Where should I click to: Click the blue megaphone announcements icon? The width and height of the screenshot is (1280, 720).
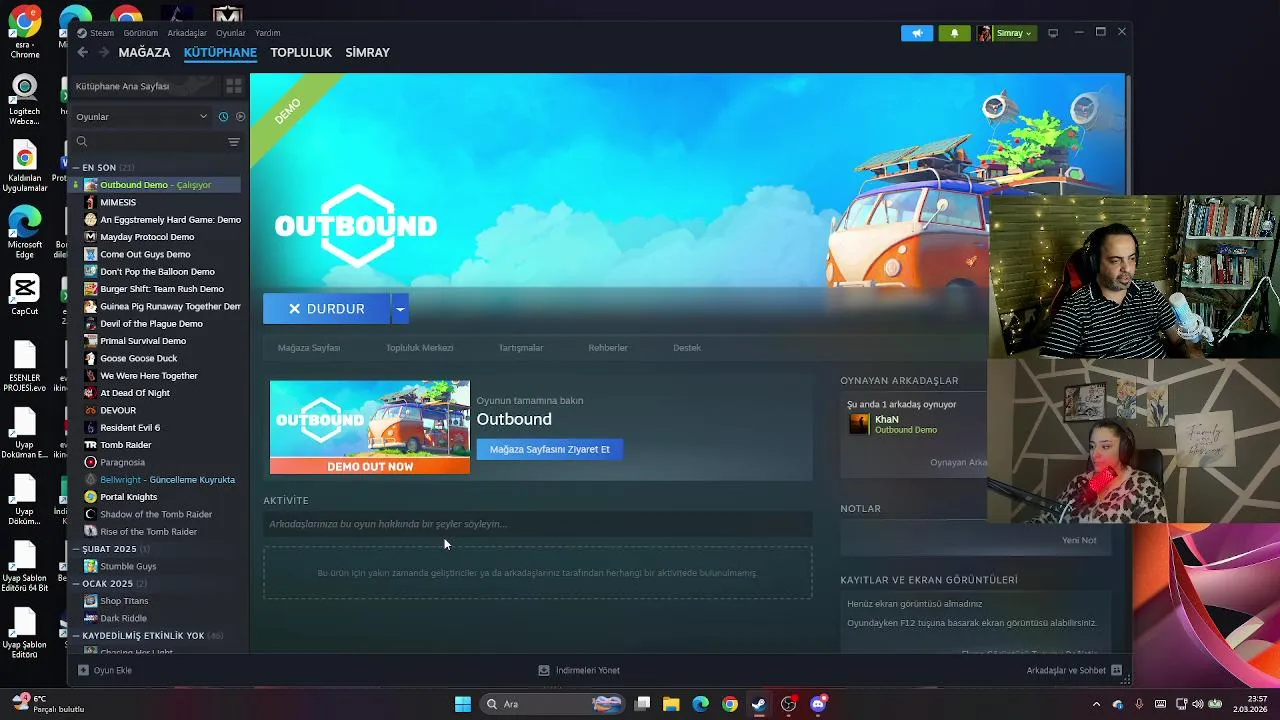917,33
